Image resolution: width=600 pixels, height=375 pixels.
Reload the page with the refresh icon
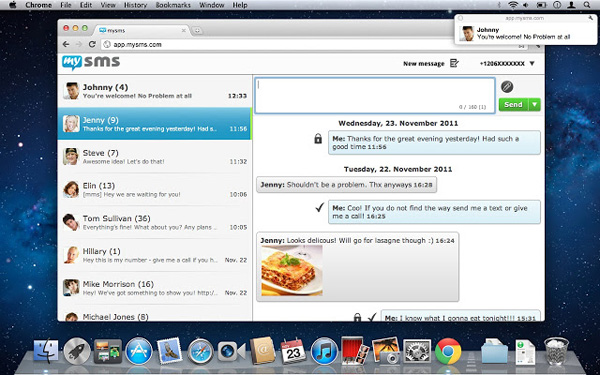(x=92, y=44)
